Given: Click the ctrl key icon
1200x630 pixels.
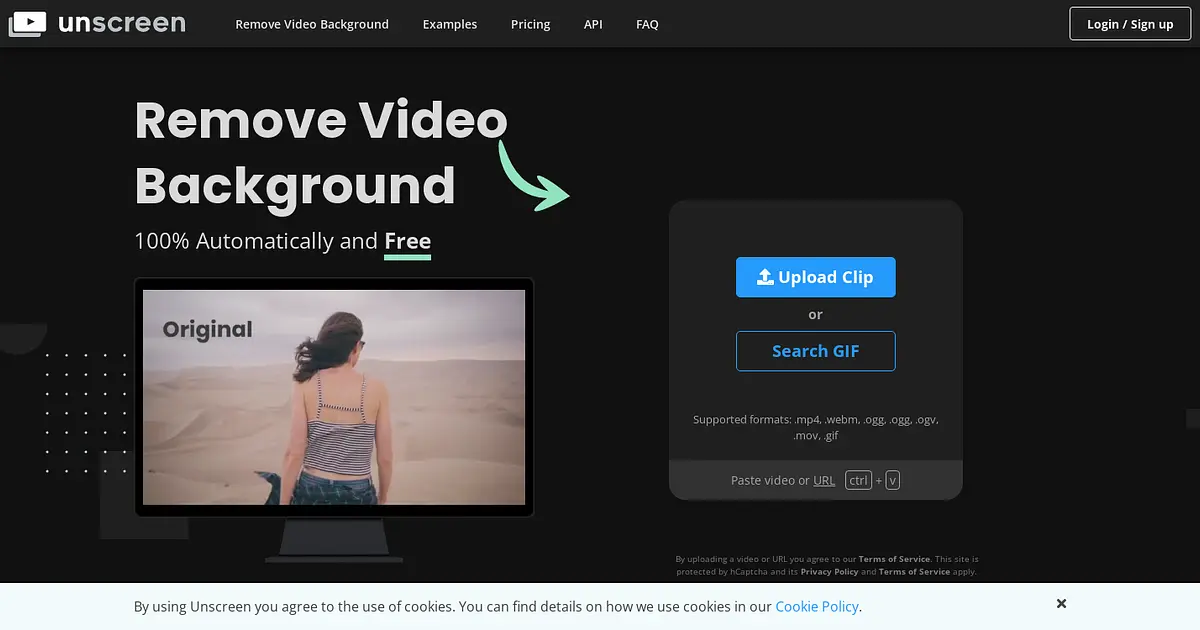Looking at the screenshot, I should tap(858, 480).
